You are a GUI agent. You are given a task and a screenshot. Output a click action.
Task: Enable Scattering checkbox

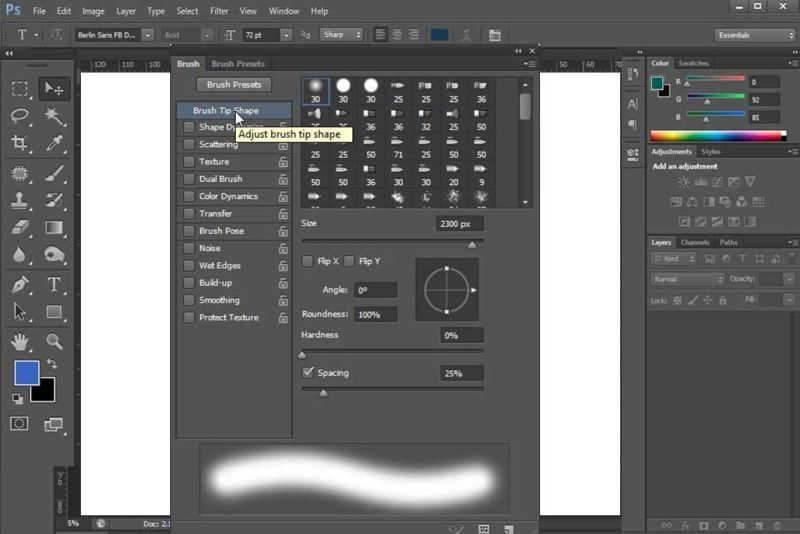189,144
